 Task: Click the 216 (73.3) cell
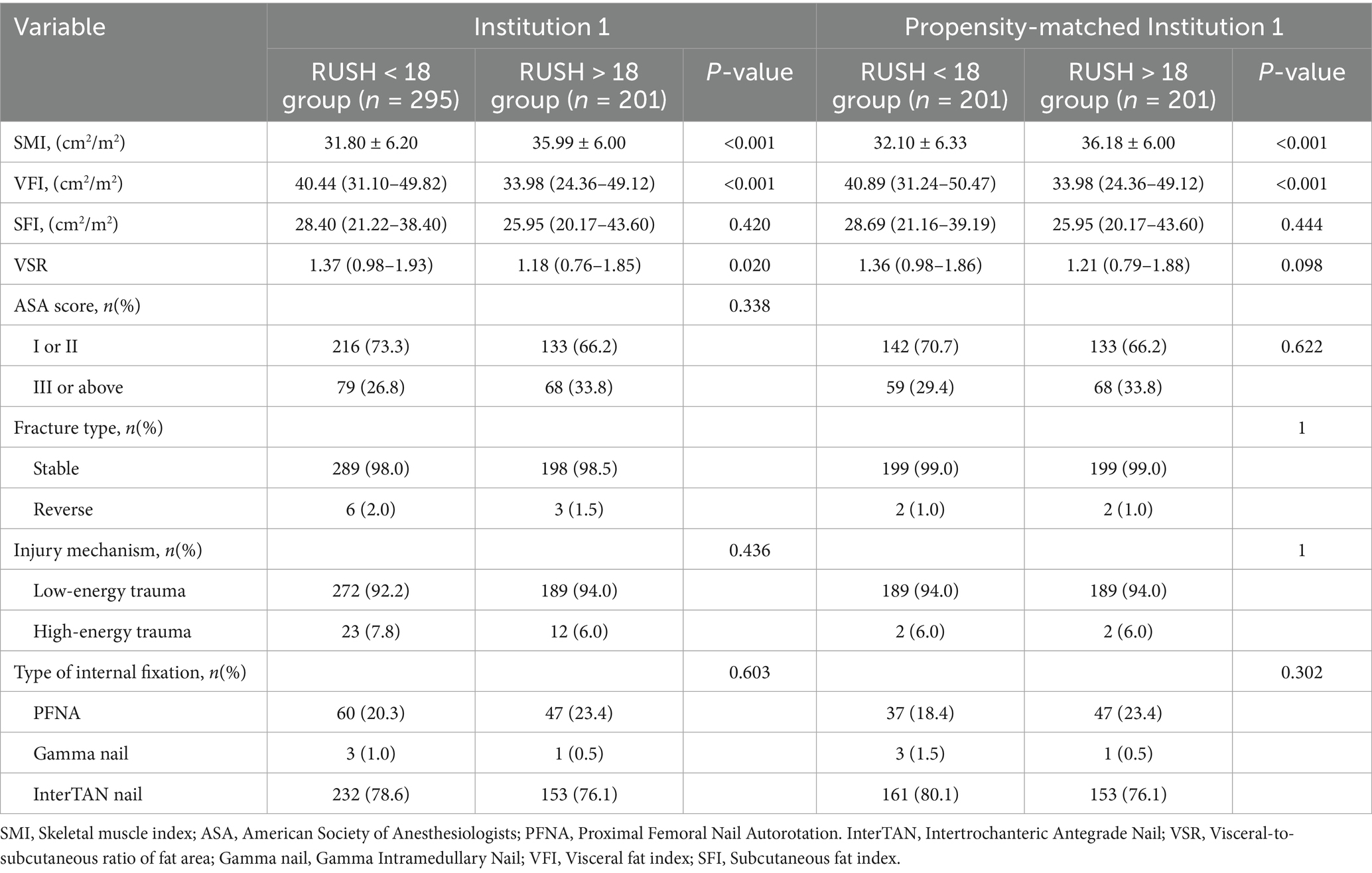371,347
